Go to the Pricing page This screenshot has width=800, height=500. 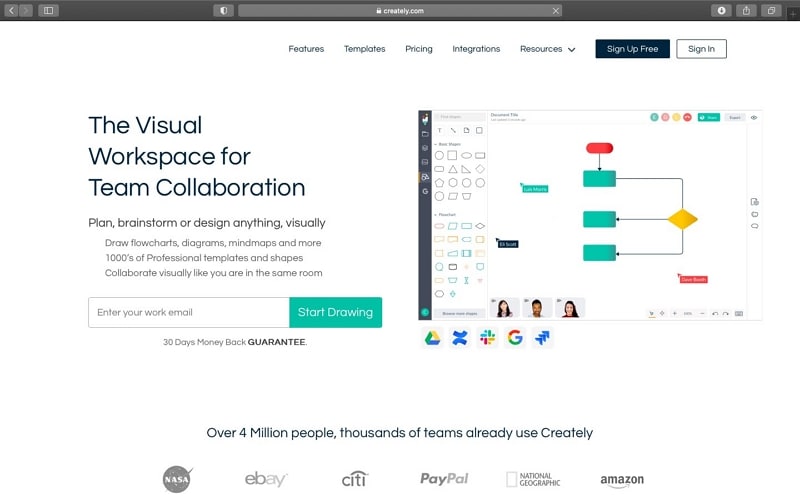pyautogui.click(x=419, y=49)
